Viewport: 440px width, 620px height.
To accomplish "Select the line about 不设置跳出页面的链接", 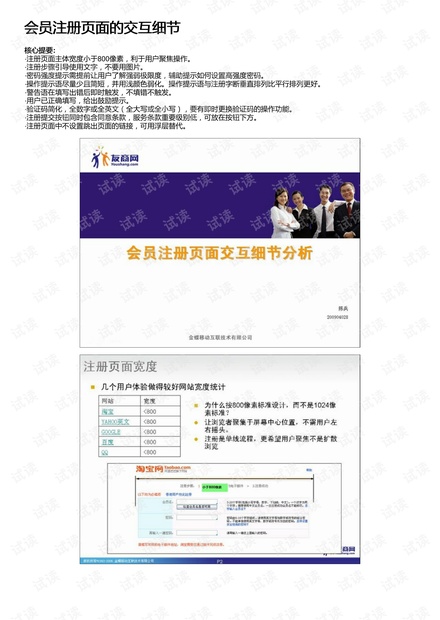I will 106,126.
